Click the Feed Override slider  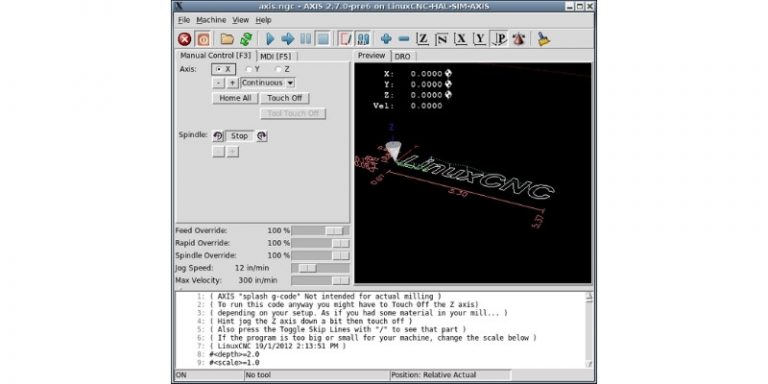[x=320, y=231]
